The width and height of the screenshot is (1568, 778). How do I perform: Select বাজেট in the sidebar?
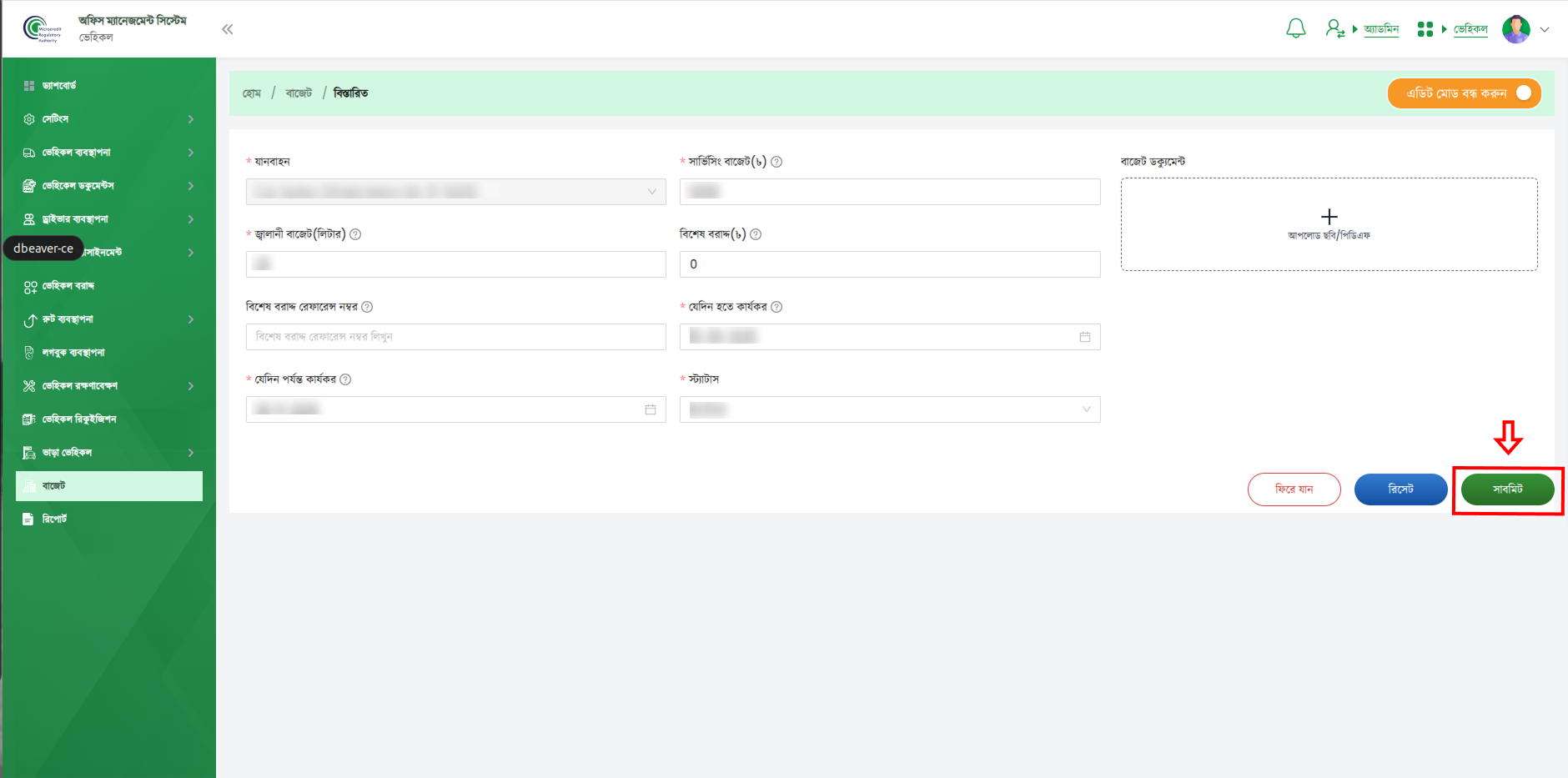(108, 486)
